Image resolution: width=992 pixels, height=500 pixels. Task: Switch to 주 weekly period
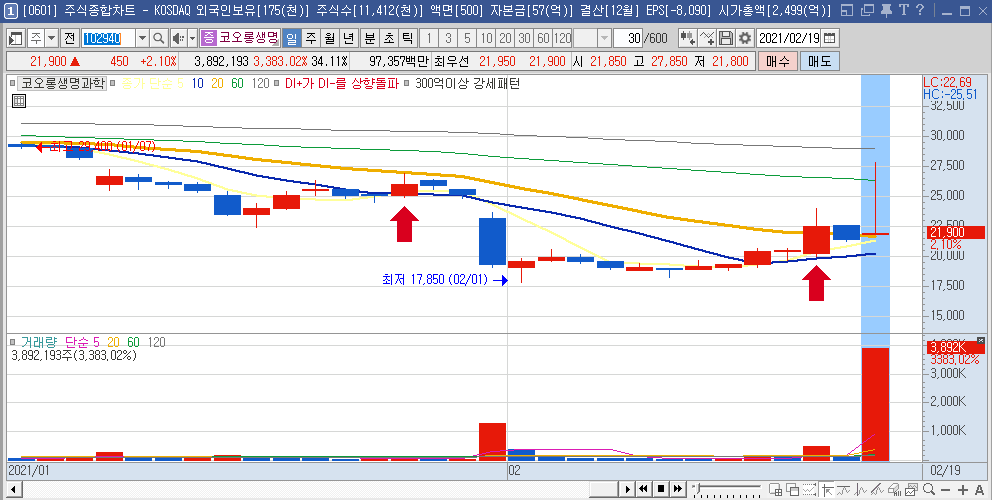pos(311,39)
